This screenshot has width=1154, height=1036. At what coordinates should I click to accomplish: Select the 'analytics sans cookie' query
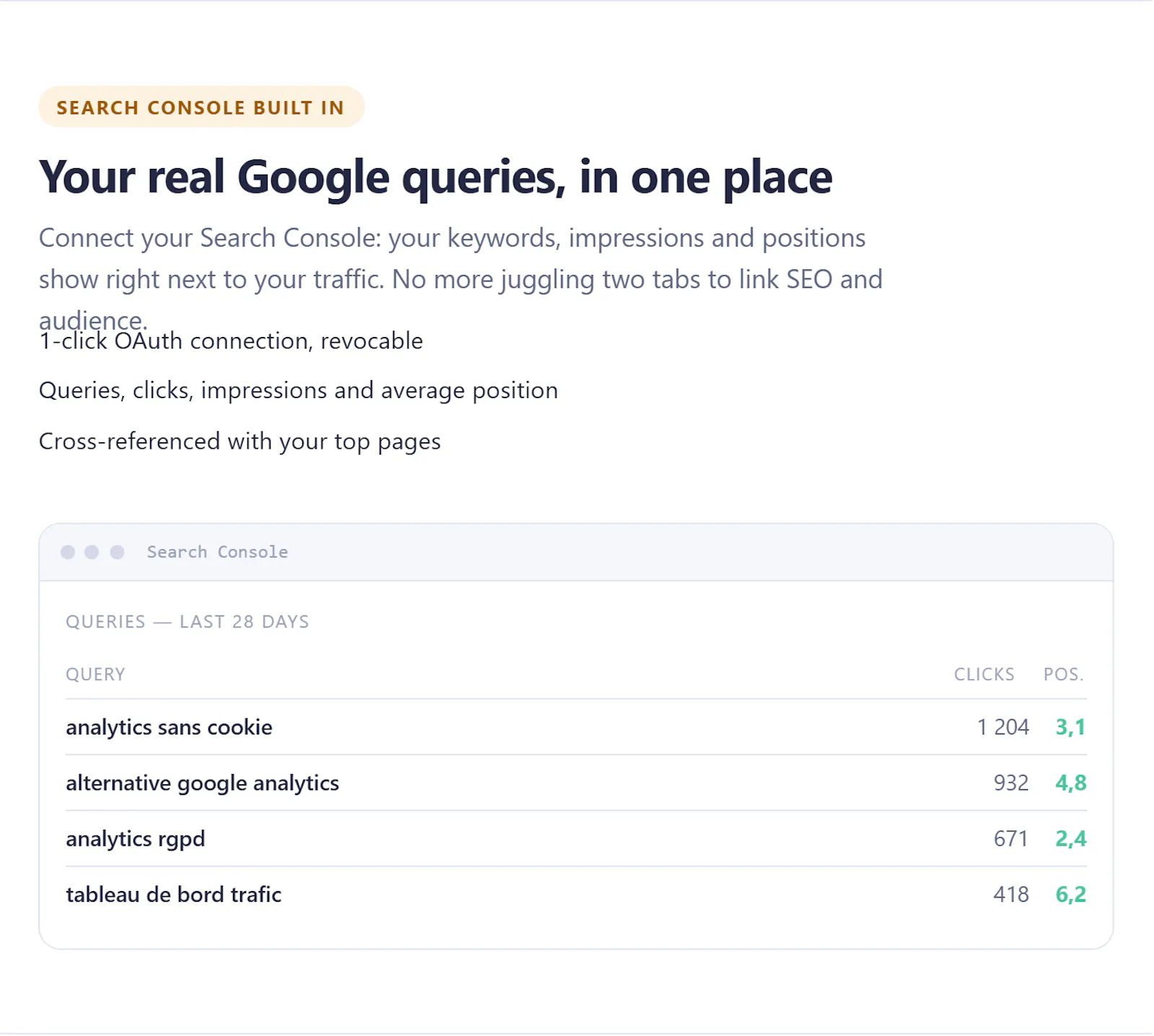tap(169, 727)
